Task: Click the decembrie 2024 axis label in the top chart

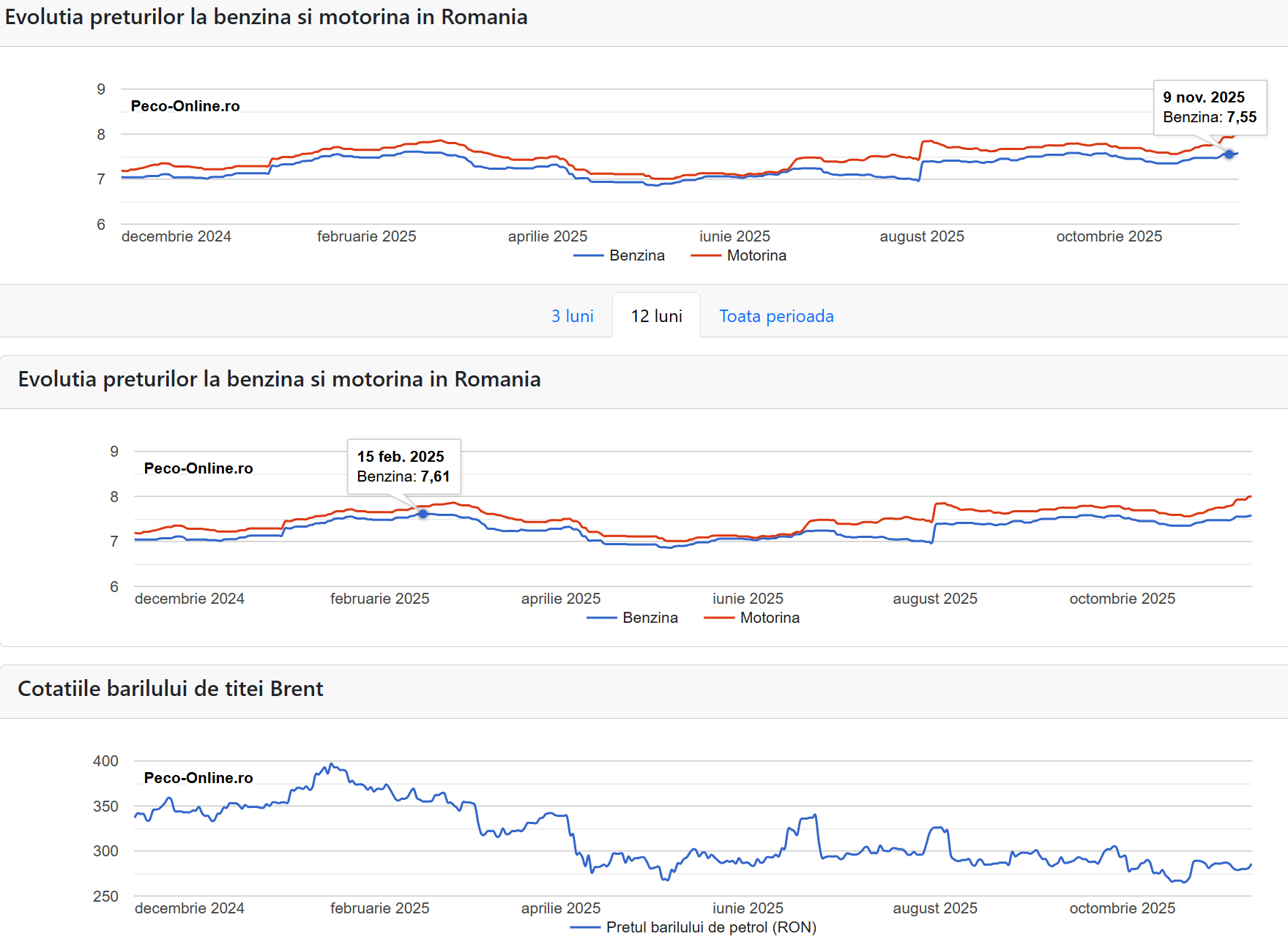Action: click(176, 236)
